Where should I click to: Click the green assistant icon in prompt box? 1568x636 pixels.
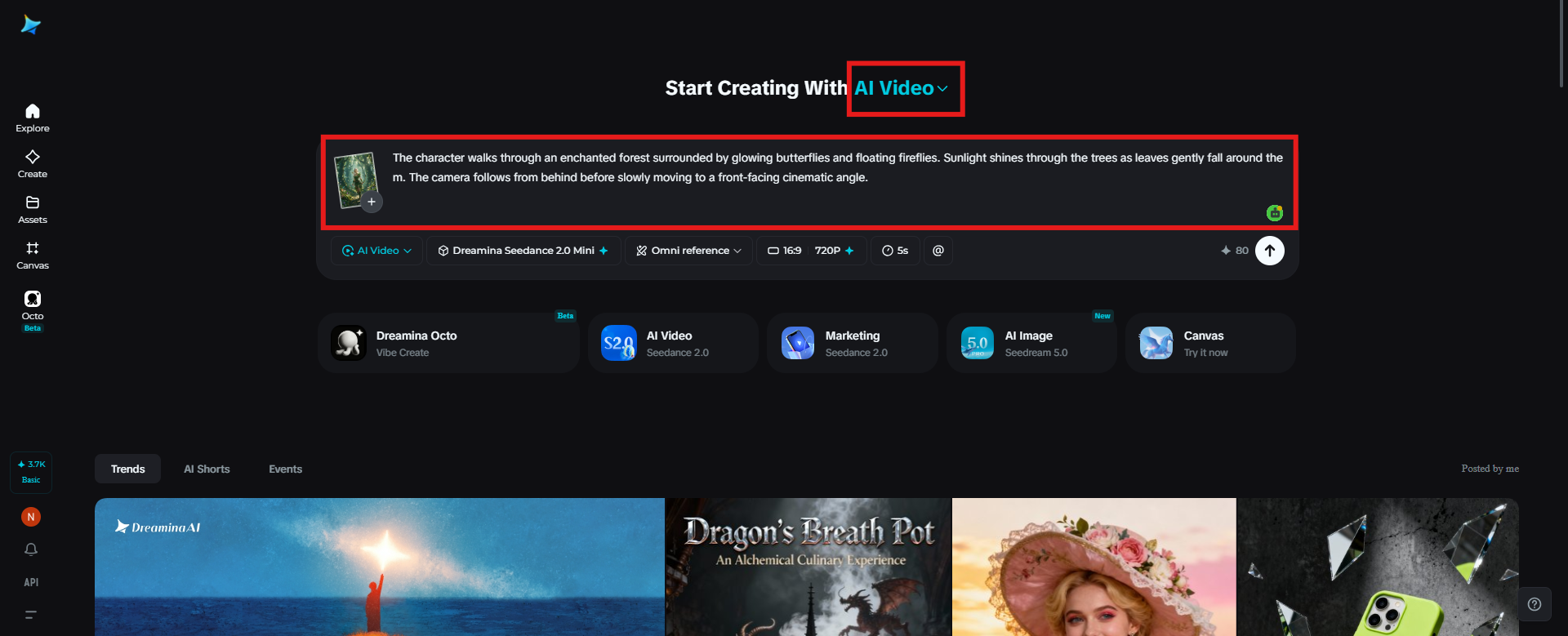(1275, 213)
